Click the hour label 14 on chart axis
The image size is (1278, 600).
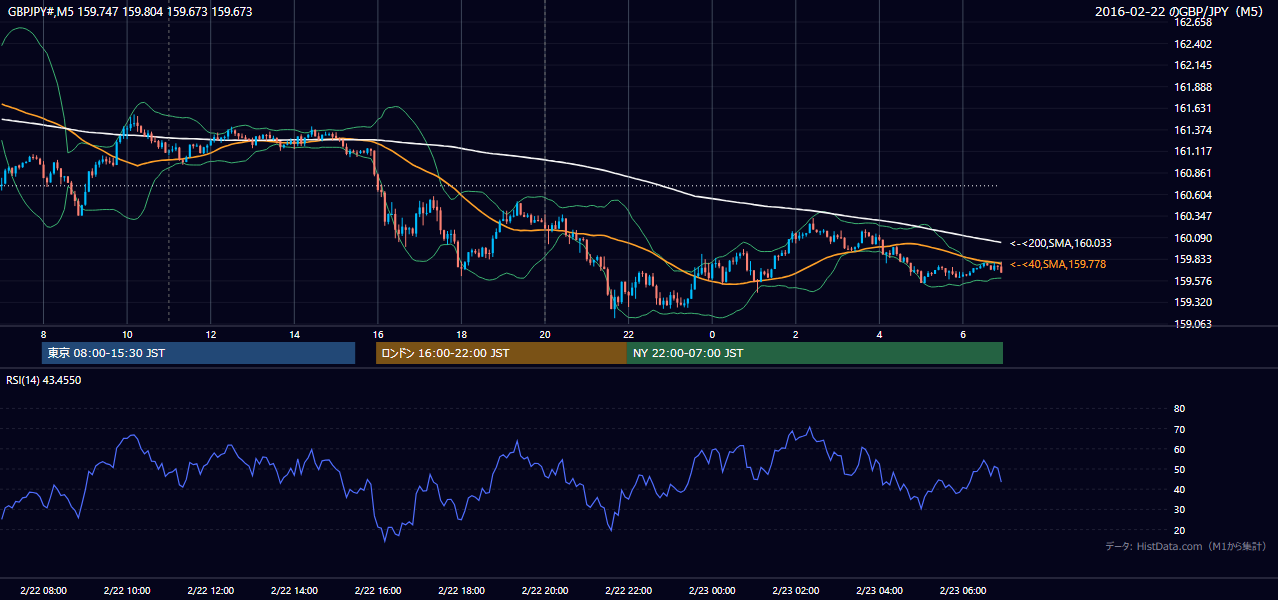pyautogui.click(x=294, y=334)
